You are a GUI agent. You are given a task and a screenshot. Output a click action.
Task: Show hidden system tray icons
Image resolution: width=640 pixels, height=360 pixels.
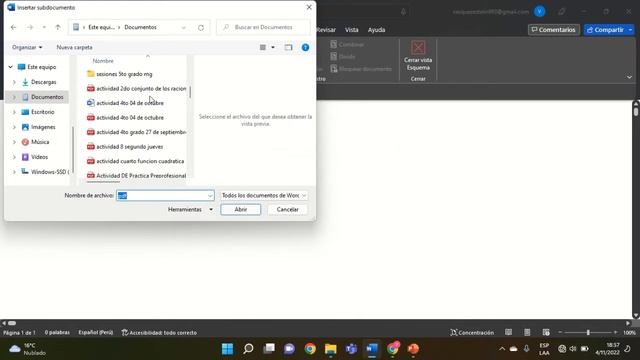tap(502, 349)
